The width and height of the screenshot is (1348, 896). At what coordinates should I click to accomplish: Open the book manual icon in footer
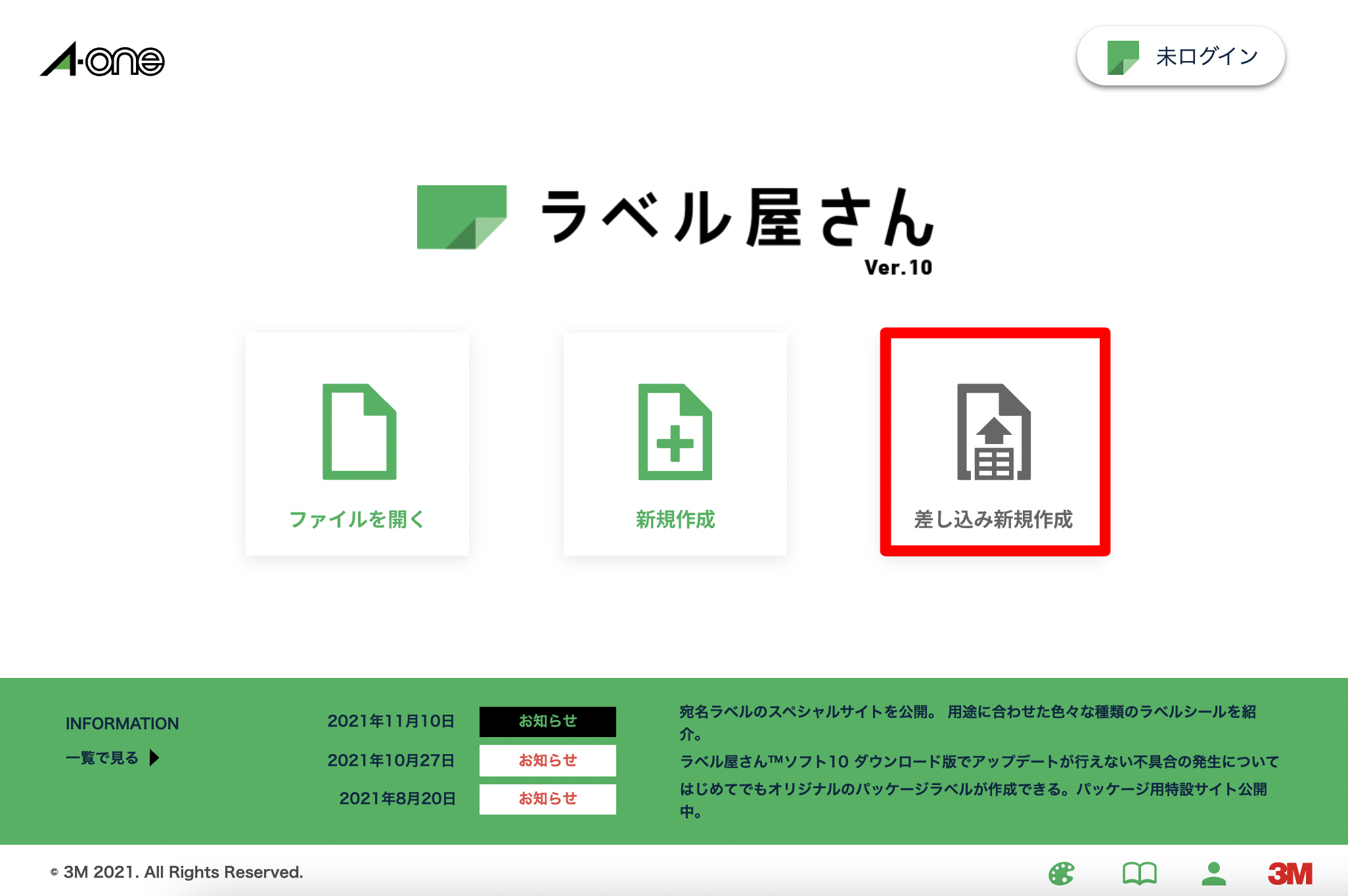coord(1140,874)
